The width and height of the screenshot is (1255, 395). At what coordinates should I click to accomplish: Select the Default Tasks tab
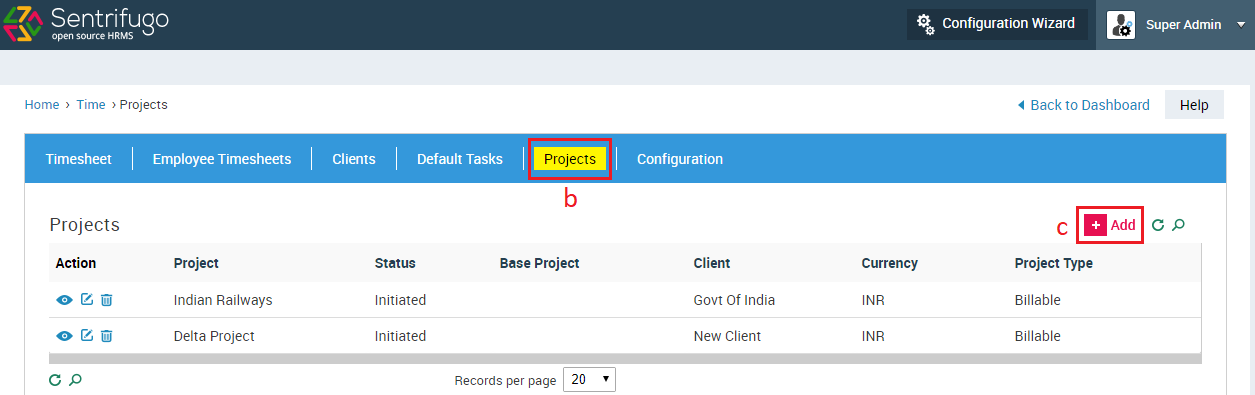tap(460, 159)
